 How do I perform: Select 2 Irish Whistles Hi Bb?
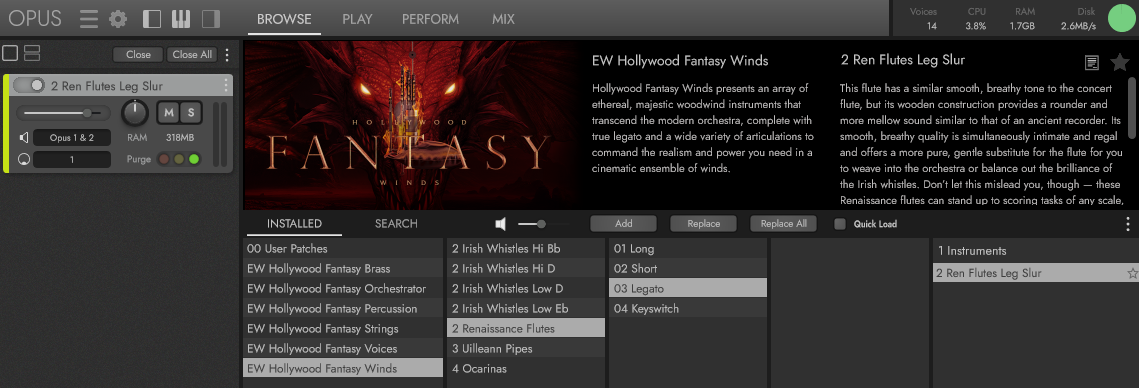coord(526,248)
